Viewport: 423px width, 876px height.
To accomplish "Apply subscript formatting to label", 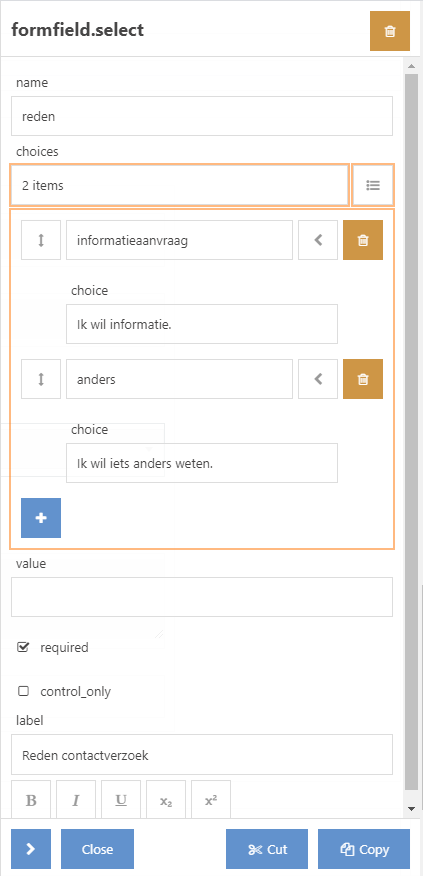I will point(166,800).
